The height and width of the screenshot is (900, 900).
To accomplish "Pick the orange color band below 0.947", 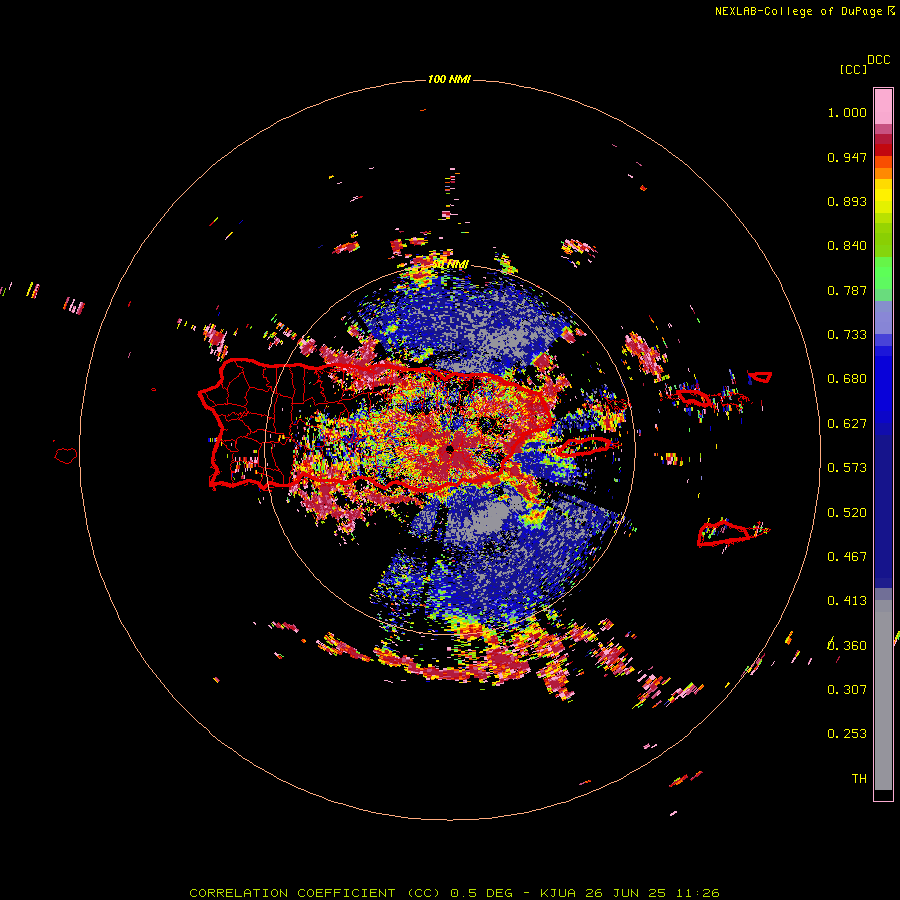I will tap(883, 173).
